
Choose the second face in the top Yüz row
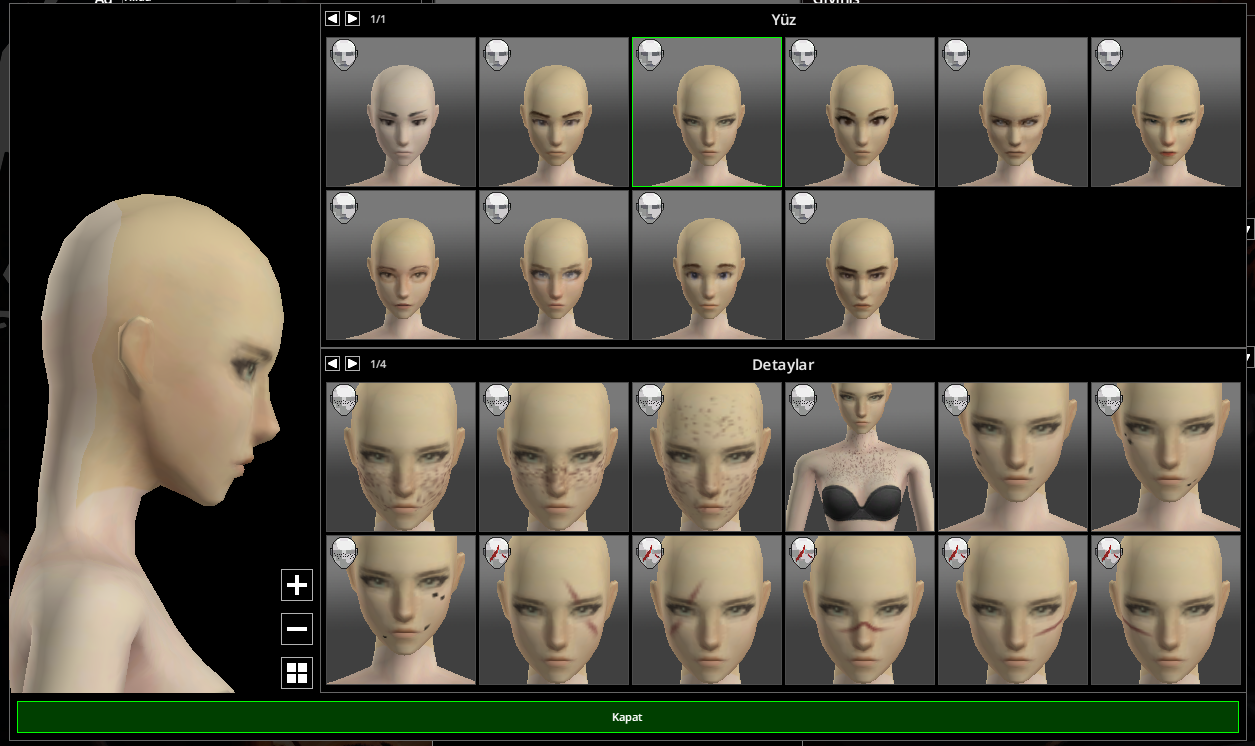(554, 112)
